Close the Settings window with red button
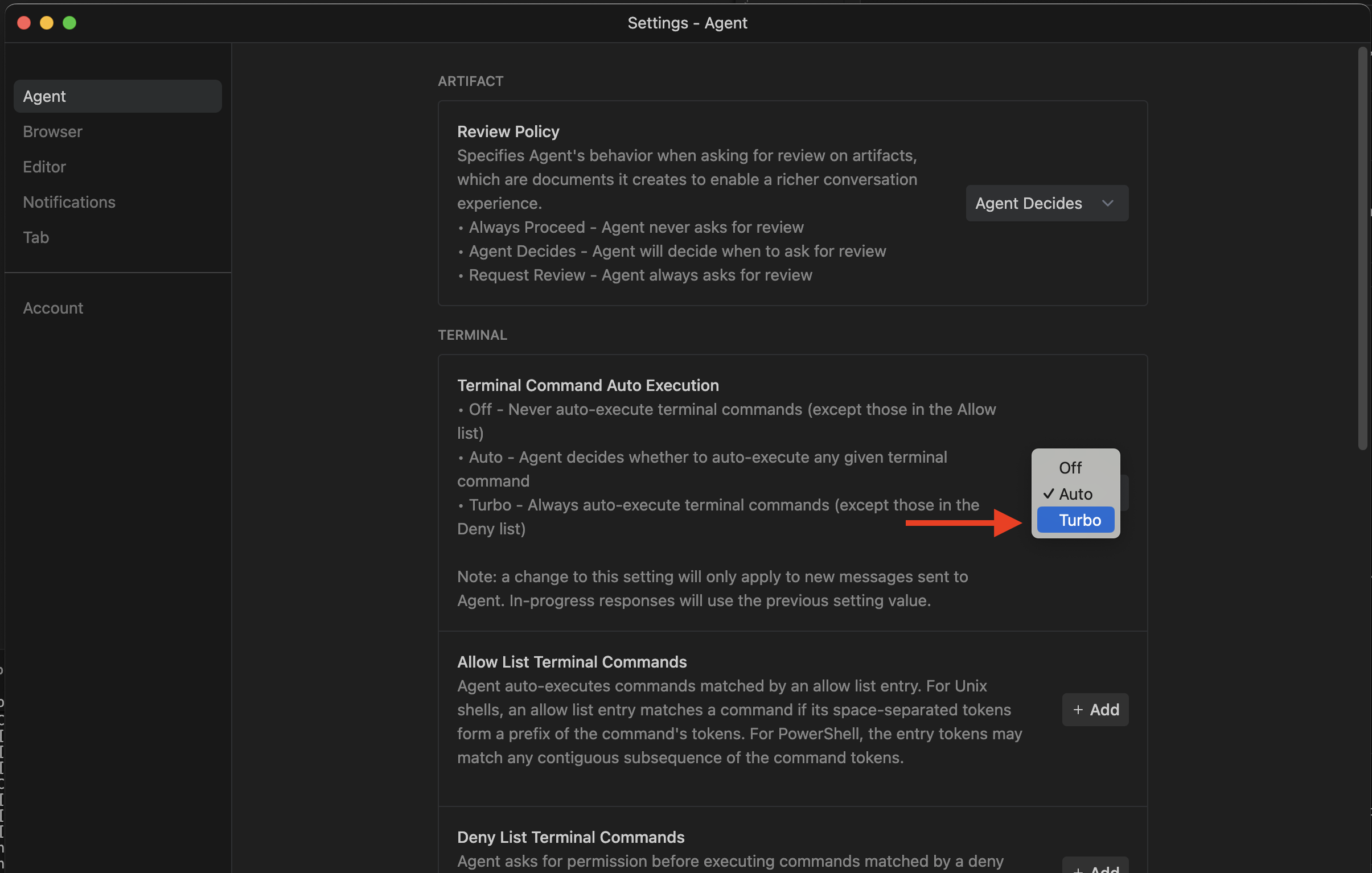The height and width of the screenshot is (873, 1372). [24, 23]
